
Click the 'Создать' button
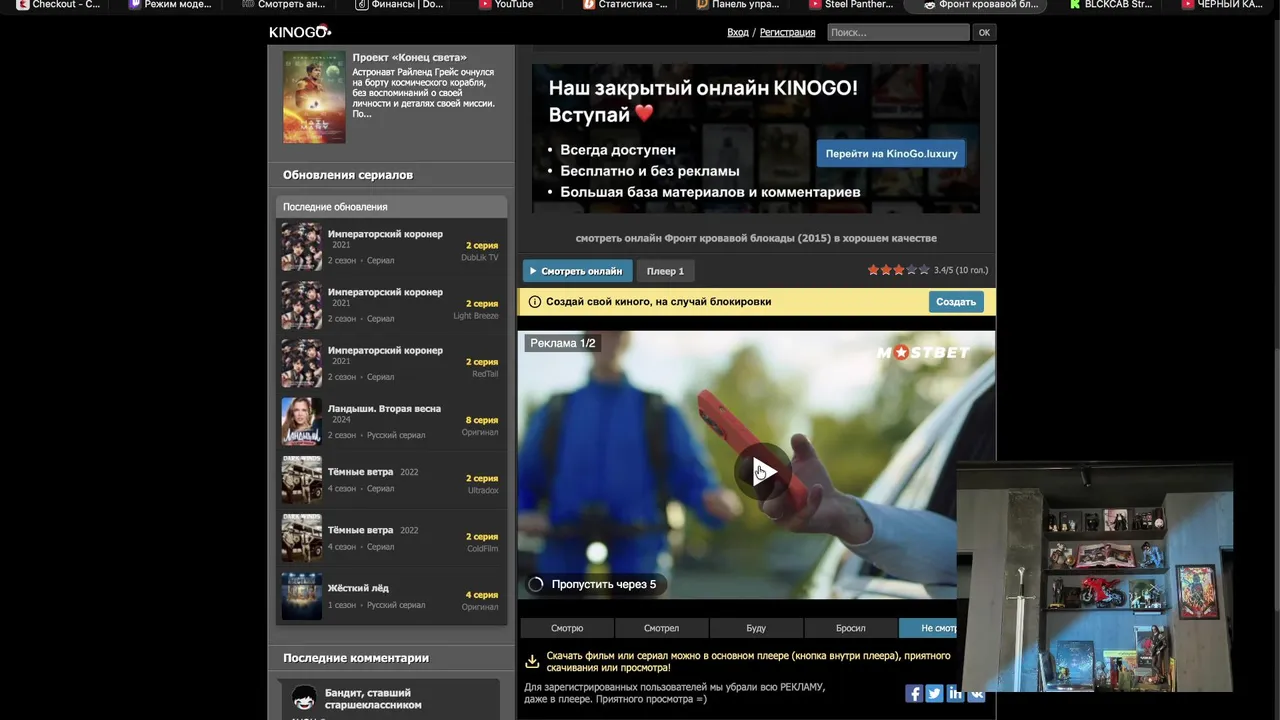[x=956, y=301]
